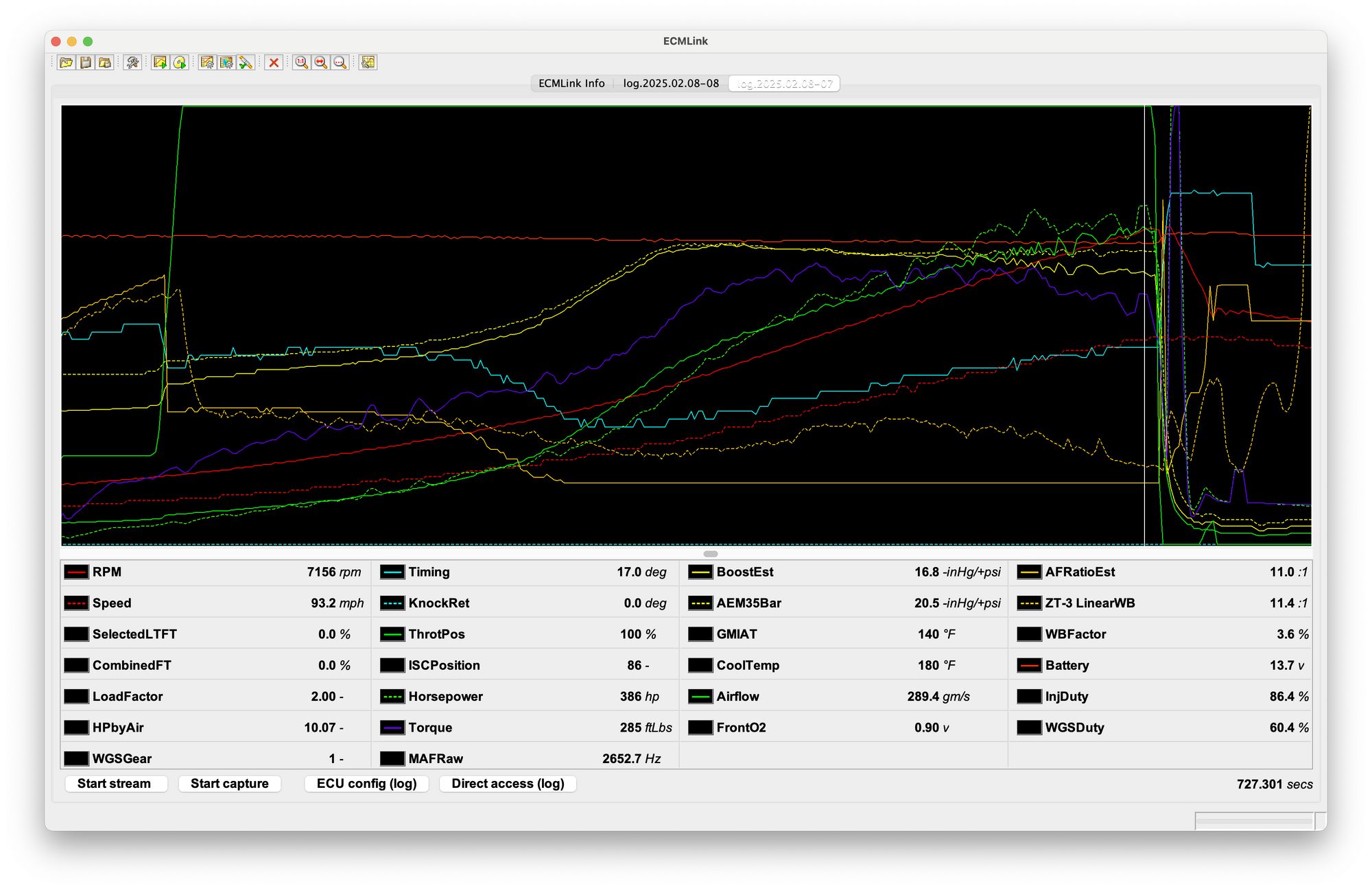The image size is (1372, 890).
Task: Click the CombinedFT row label
Action: point(132,665)
